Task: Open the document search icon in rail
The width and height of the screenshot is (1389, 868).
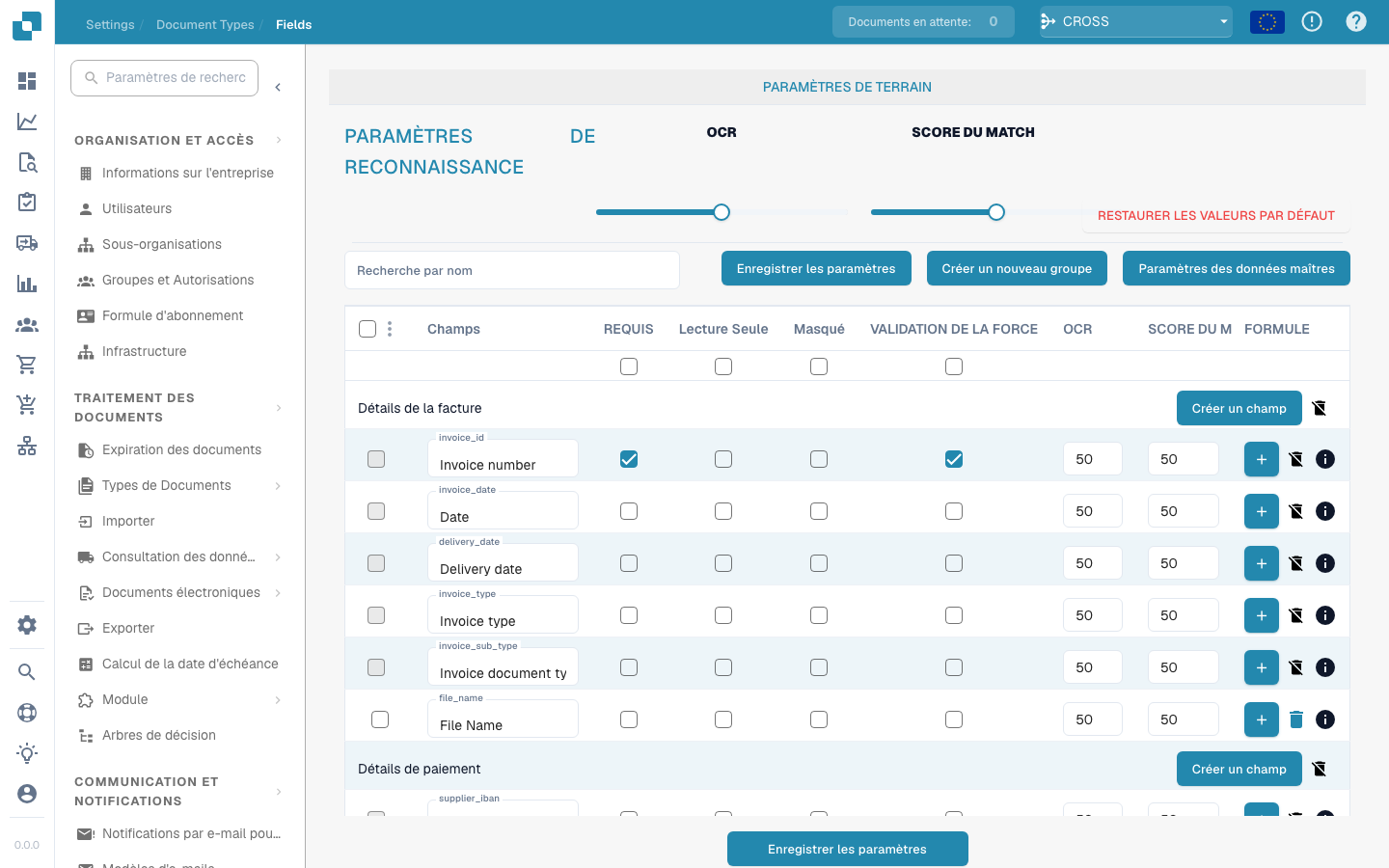Action: coord(27,162)
